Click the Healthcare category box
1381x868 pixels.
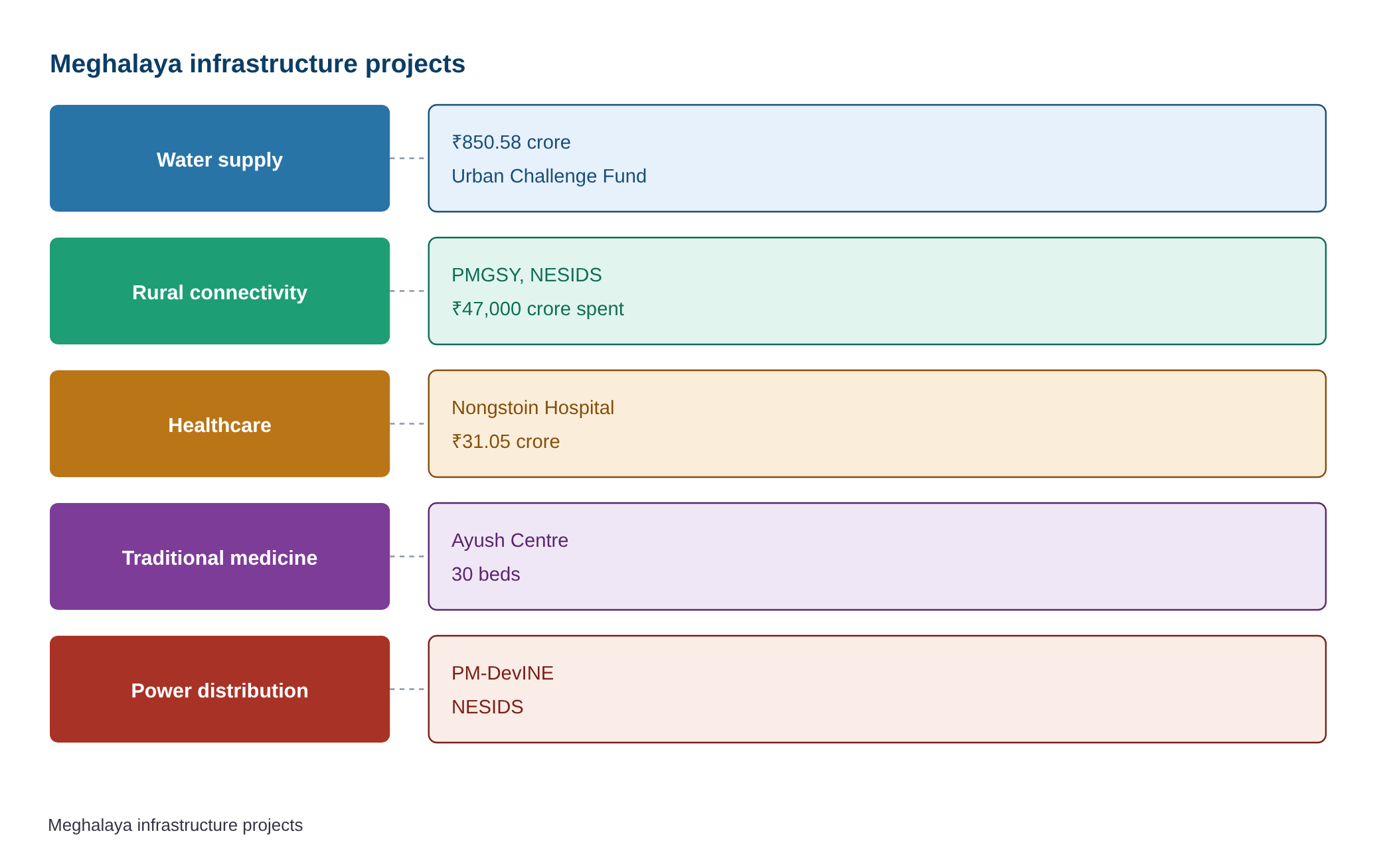click(x=220, y=424)
